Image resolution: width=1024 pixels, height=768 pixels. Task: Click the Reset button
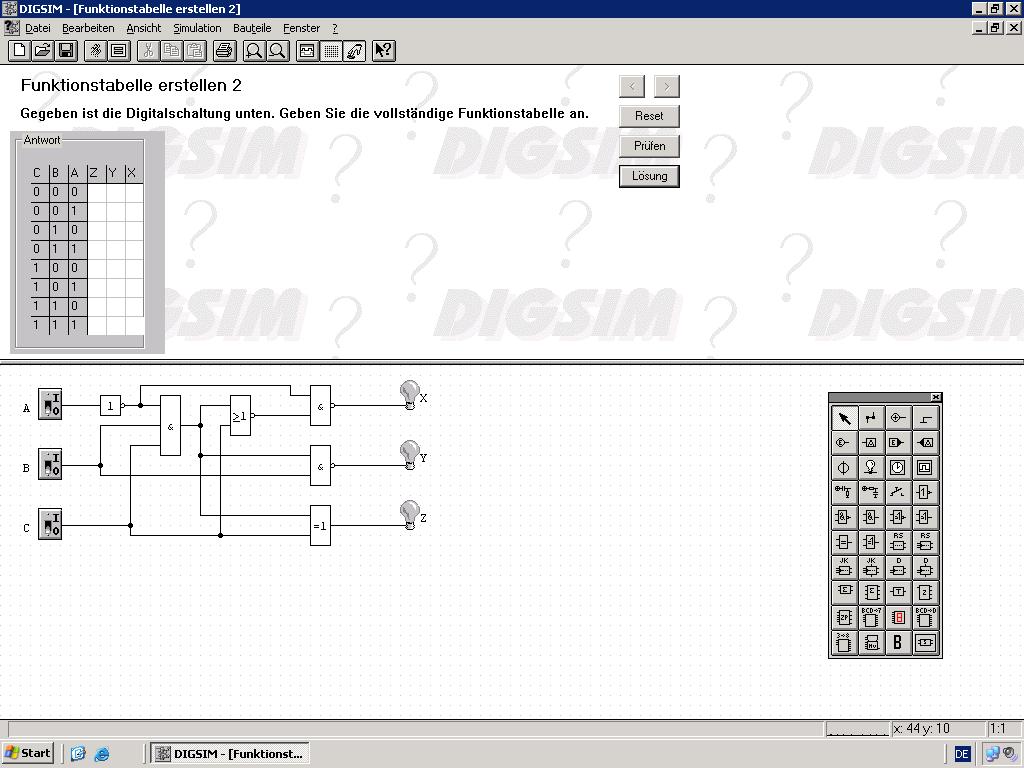[649, 116]
